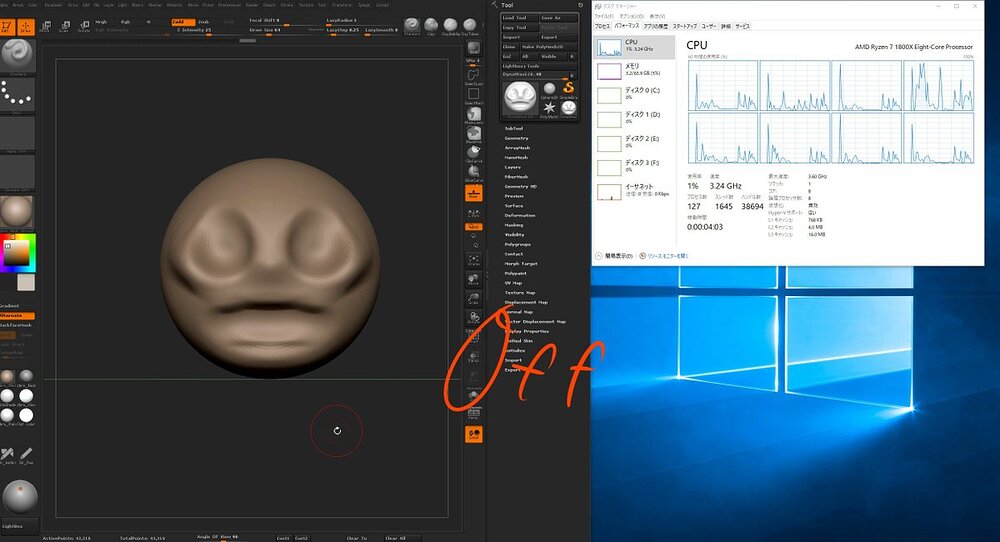1000x542 pixels.
Task: Open the Dots stroke type selector
Action: click(x=17, y=96)
